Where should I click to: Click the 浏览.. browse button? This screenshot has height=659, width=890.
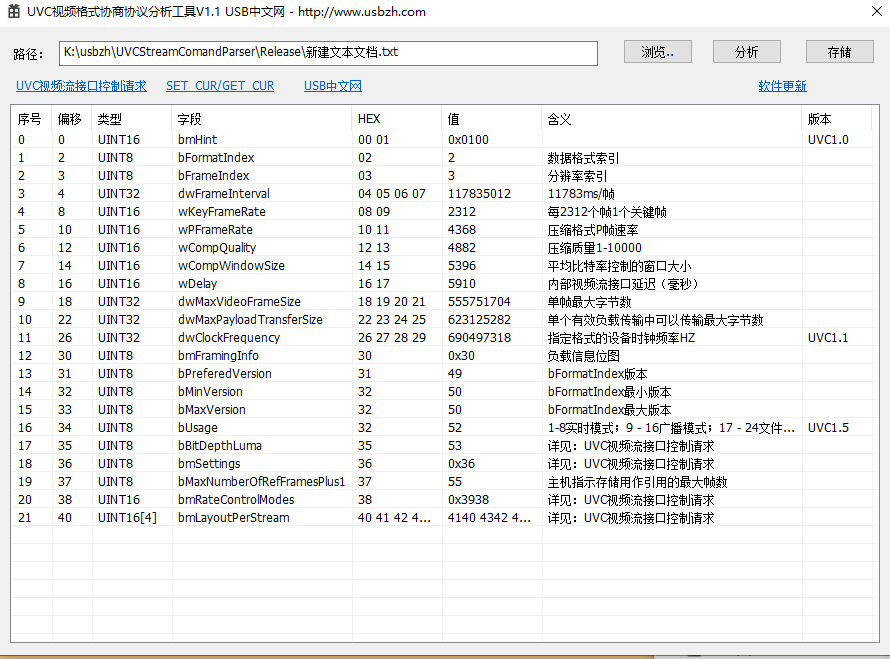(658, 52)
